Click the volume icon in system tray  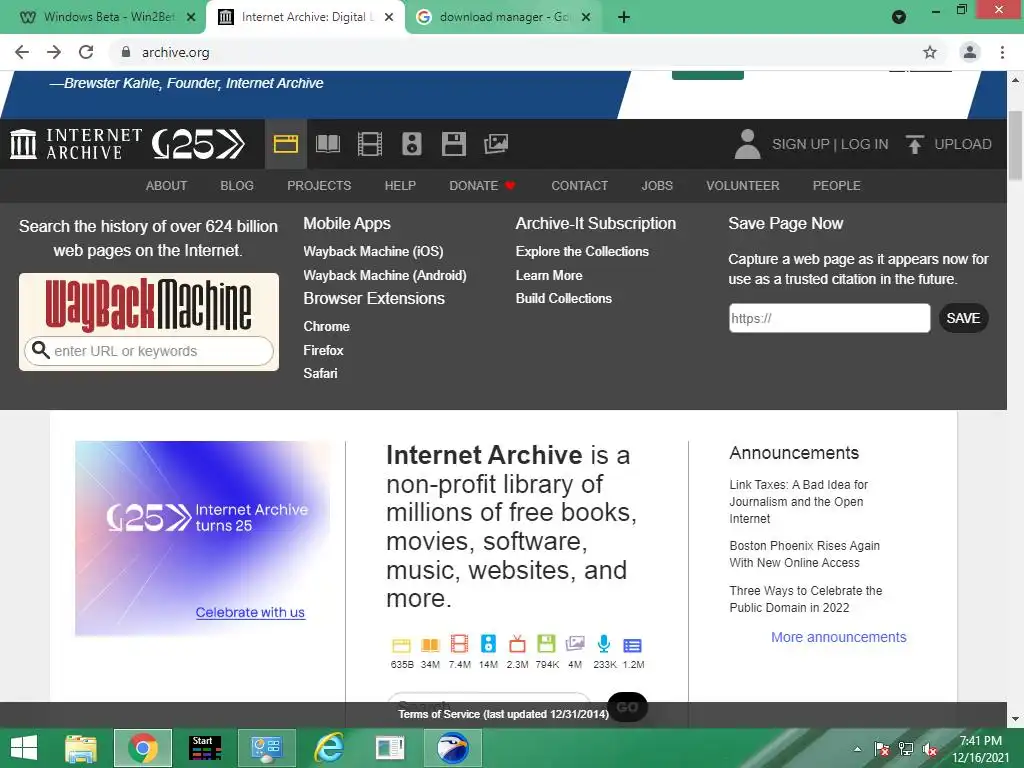coord(930,749)
